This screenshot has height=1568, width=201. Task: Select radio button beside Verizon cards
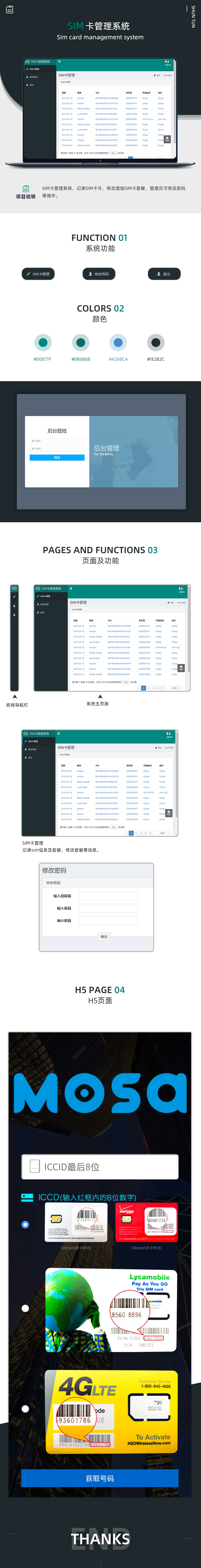click(25, 1224)
